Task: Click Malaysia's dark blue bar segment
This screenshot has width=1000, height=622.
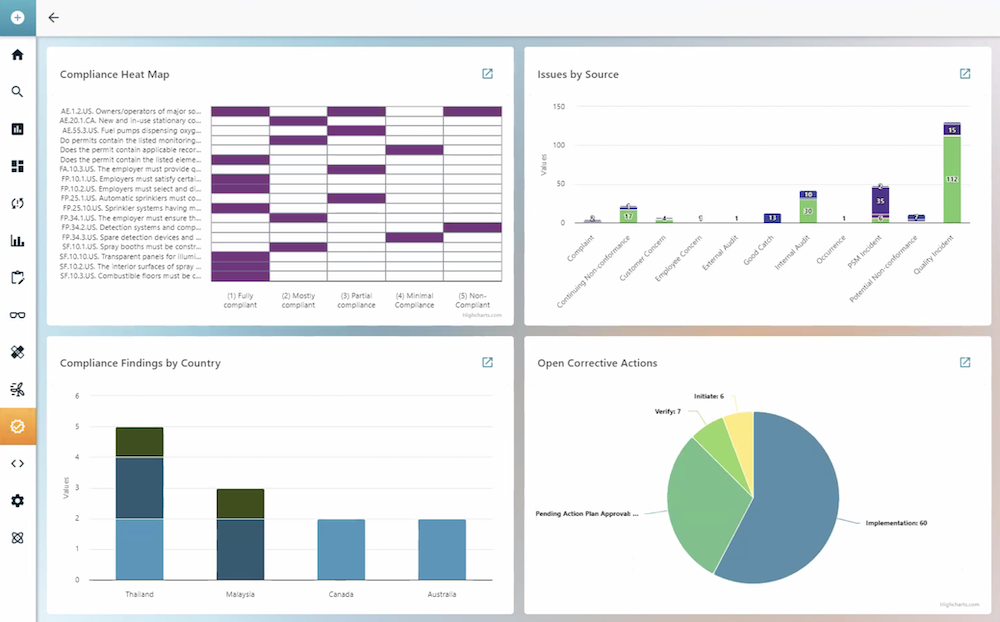Action: tap(240, 549)
